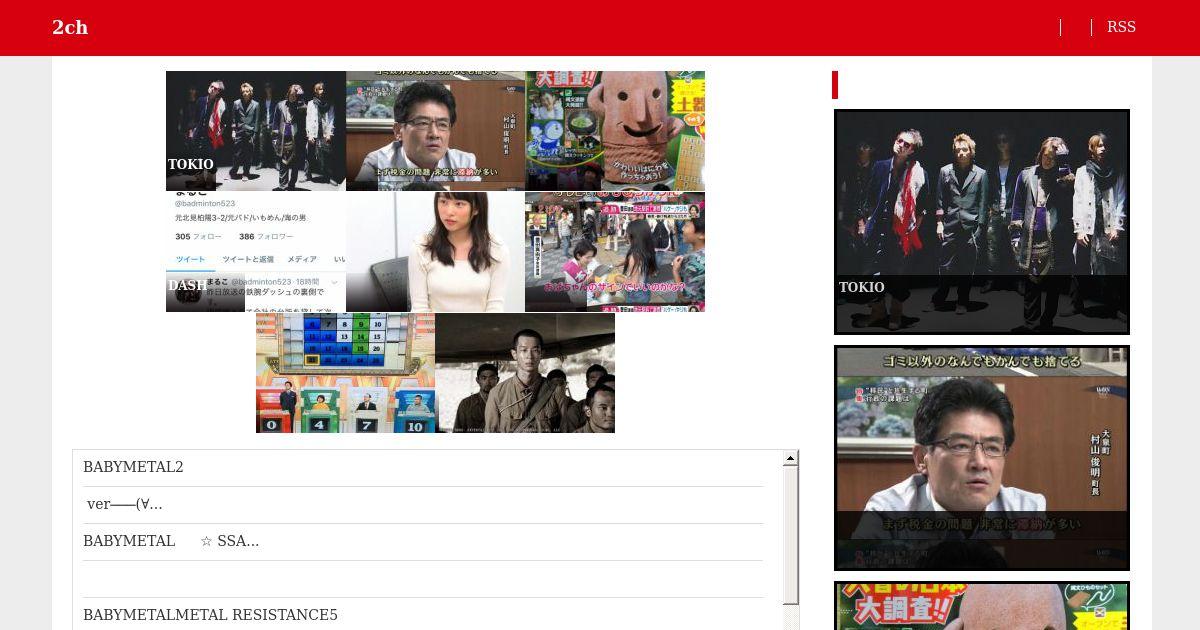Screen dimensions: 1200x630
Task: Open soldiers in uniform movie thumbnail
Action: click(x=525, y=373)
